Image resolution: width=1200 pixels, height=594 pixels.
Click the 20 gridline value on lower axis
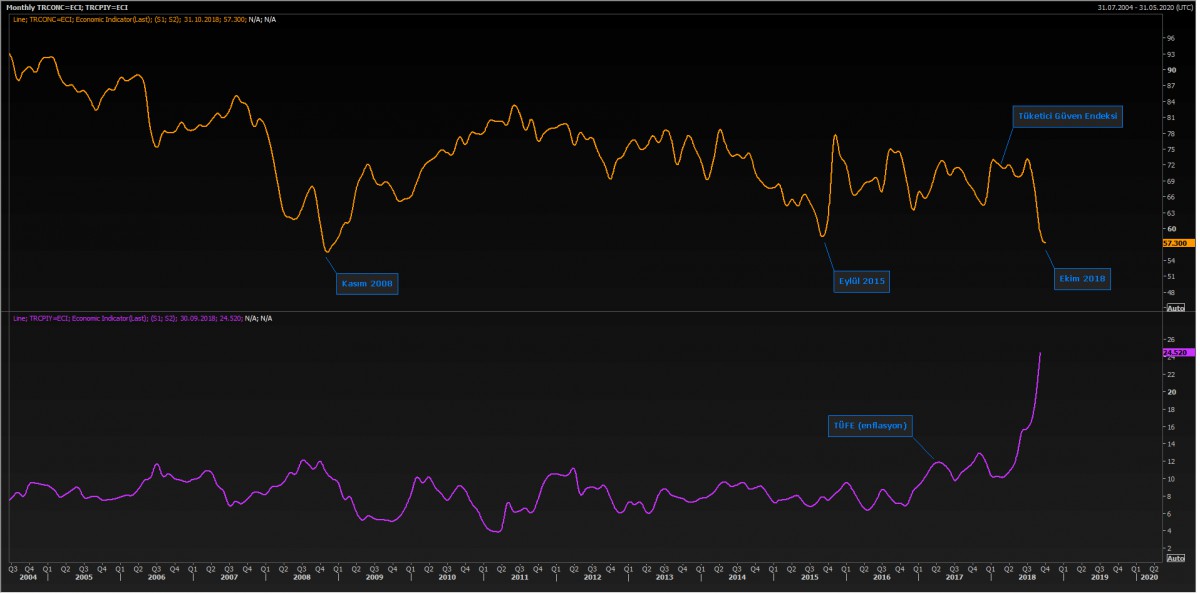tap(1170, 392)
